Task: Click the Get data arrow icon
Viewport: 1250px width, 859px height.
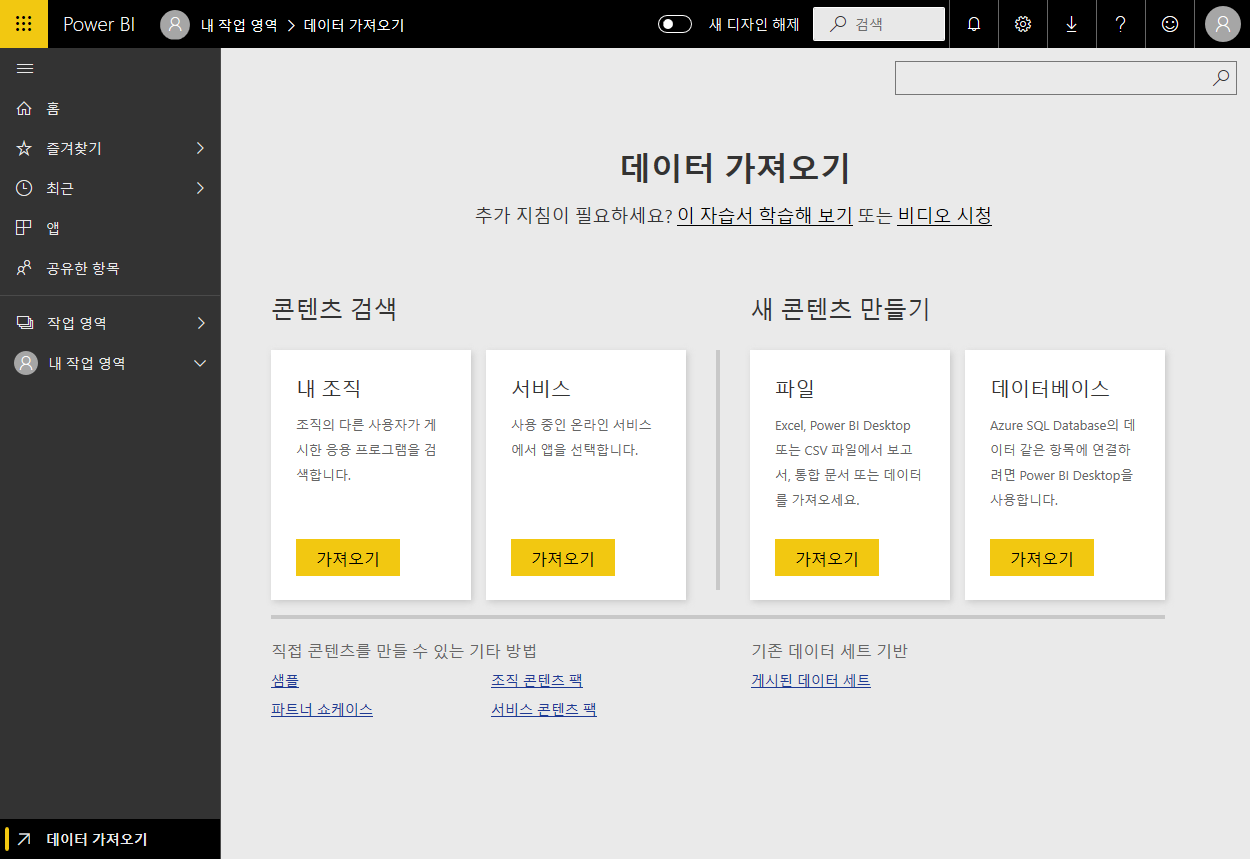Action: 25,839
